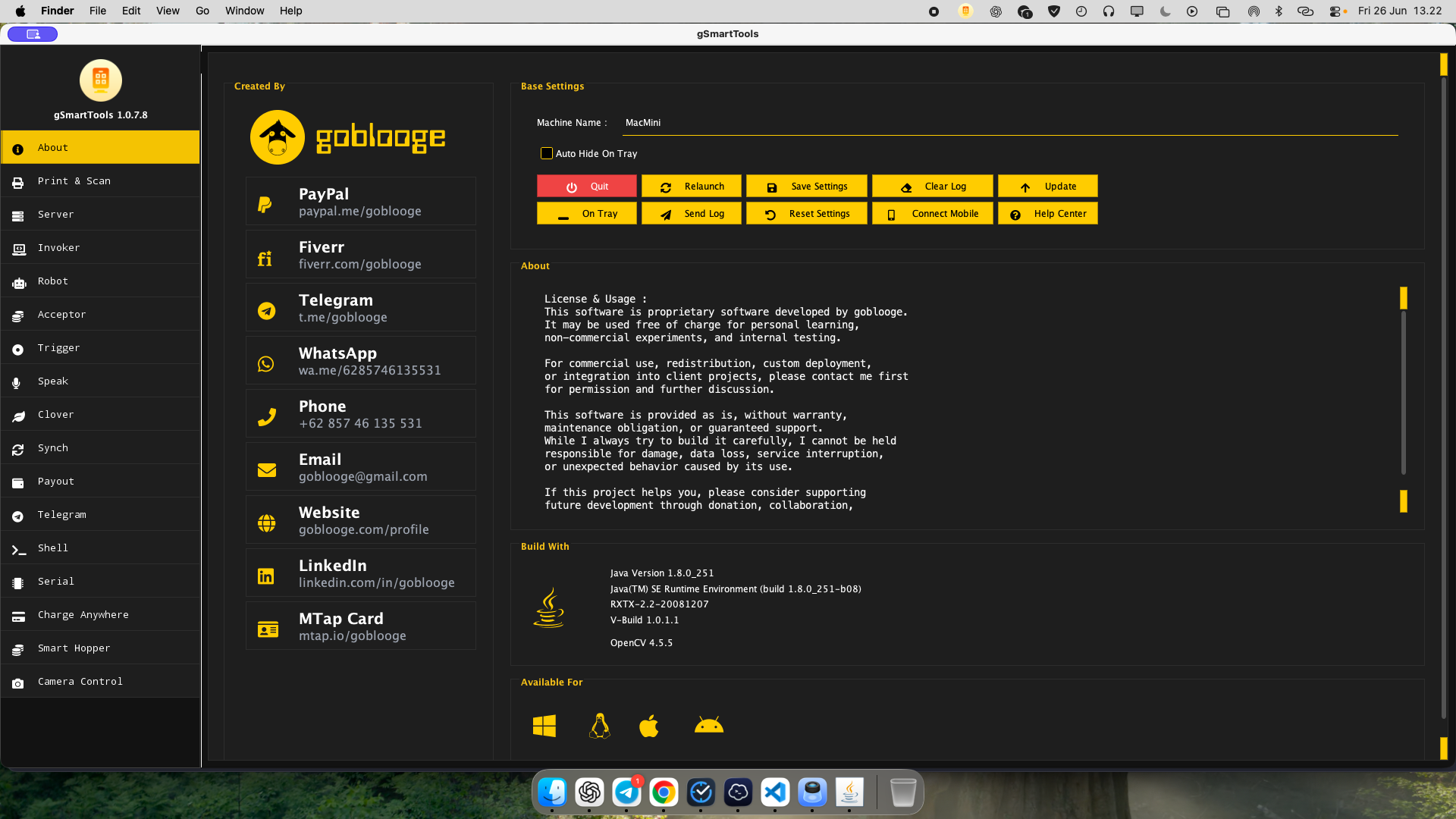
Task: Click the Linux penguin icon
Action: 600,726
